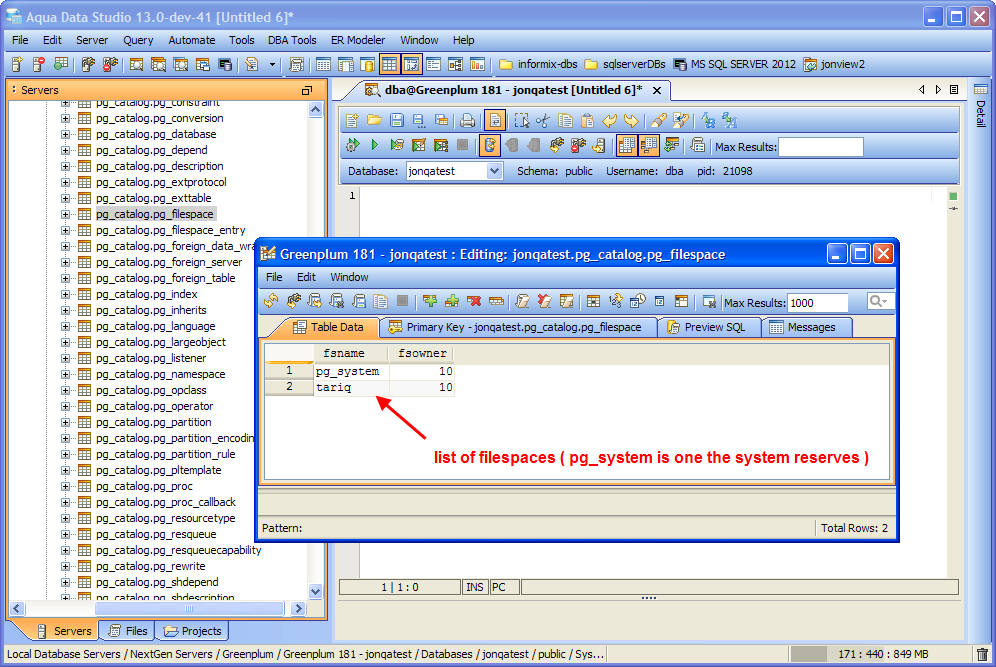Click the refresh icon in table editor toolbar

coord(271,301)
